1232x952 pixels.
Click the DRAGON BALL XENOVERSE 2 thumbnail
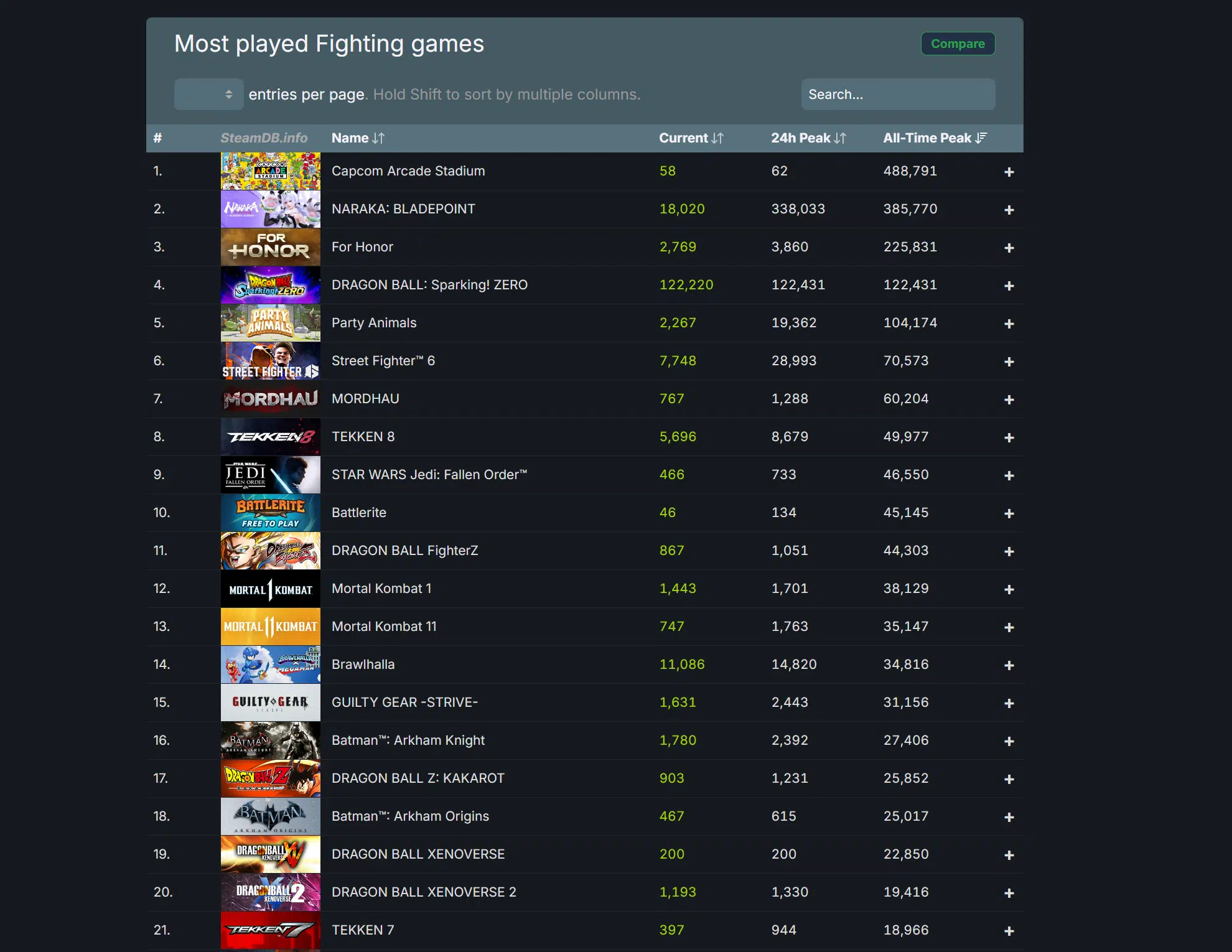(x=271, y=892)
